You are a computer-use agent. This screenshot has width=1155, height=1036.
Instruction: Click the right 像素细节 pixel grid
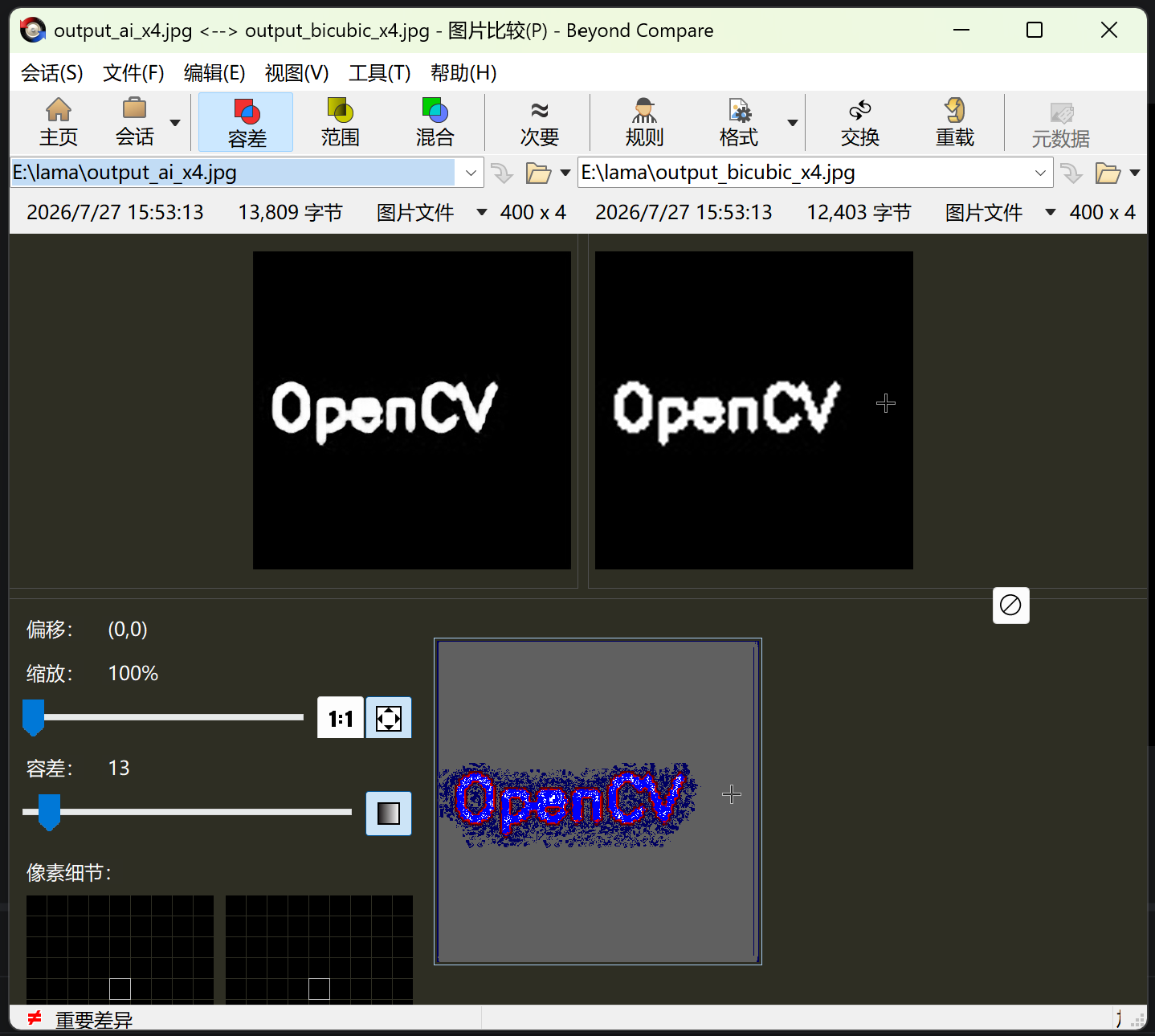click(x=319, y=950)
